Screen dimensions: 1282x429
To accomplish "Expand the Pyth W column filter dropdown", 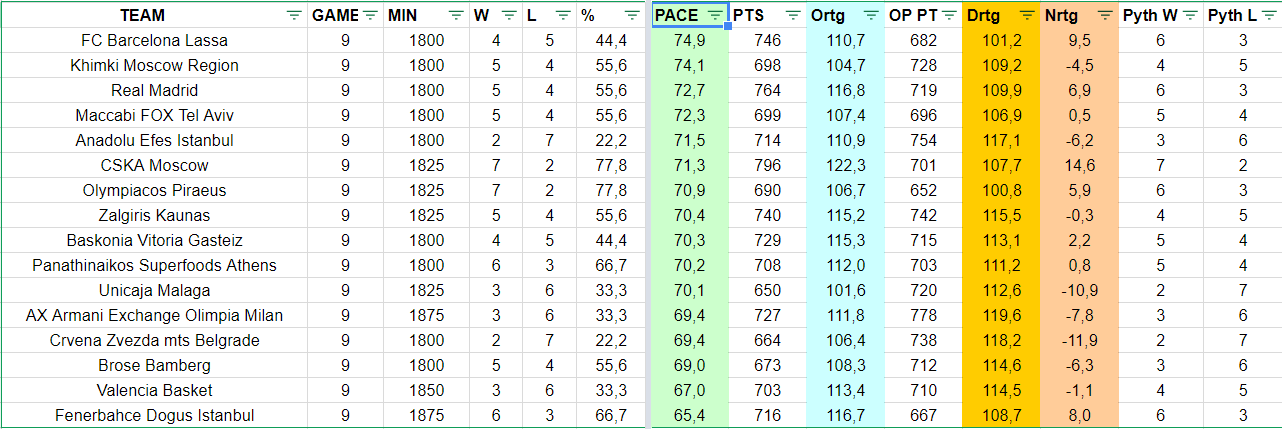I will click(x=1187, y=15).
